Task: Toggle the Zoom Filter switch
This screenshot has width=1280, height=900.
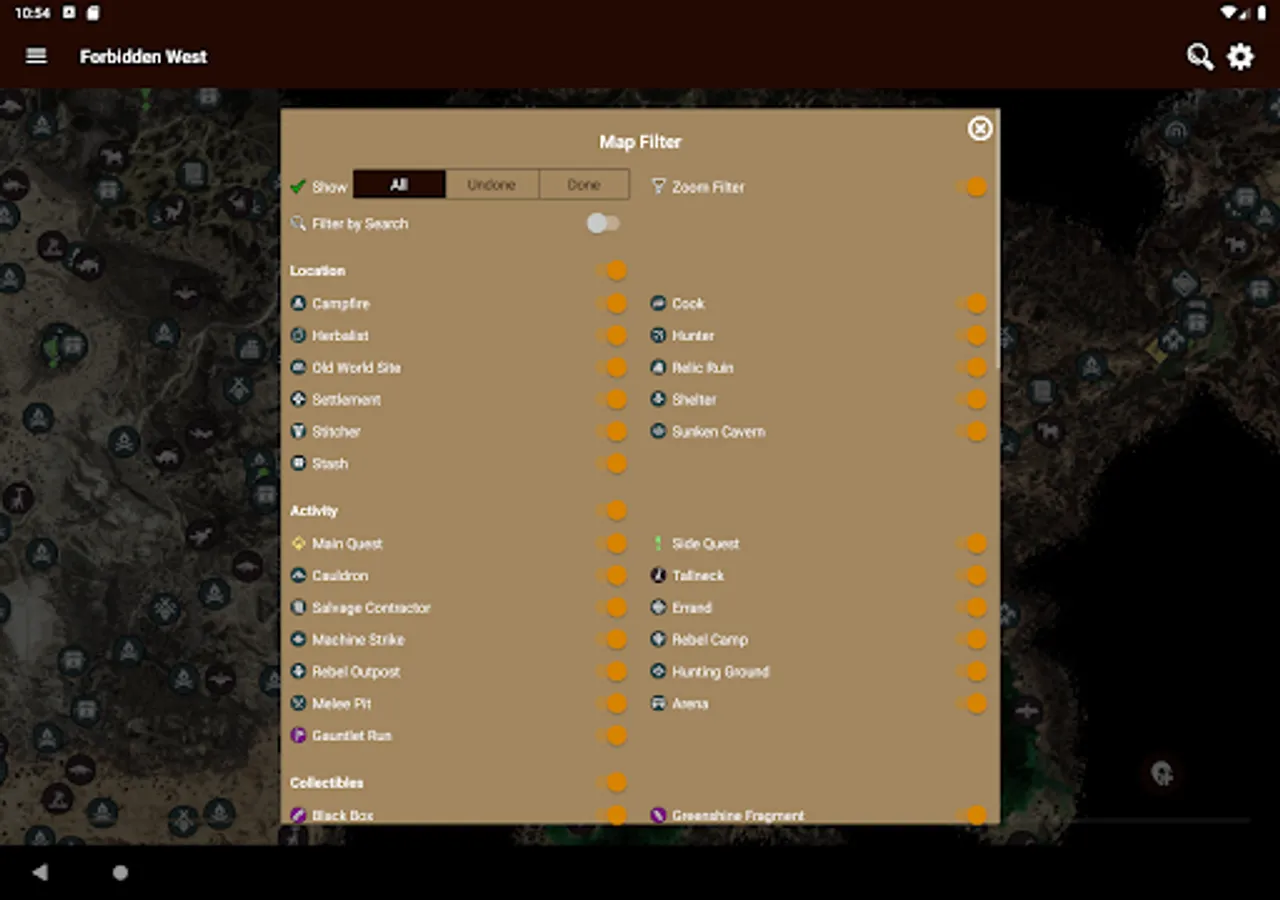Action: coord(971,187)
